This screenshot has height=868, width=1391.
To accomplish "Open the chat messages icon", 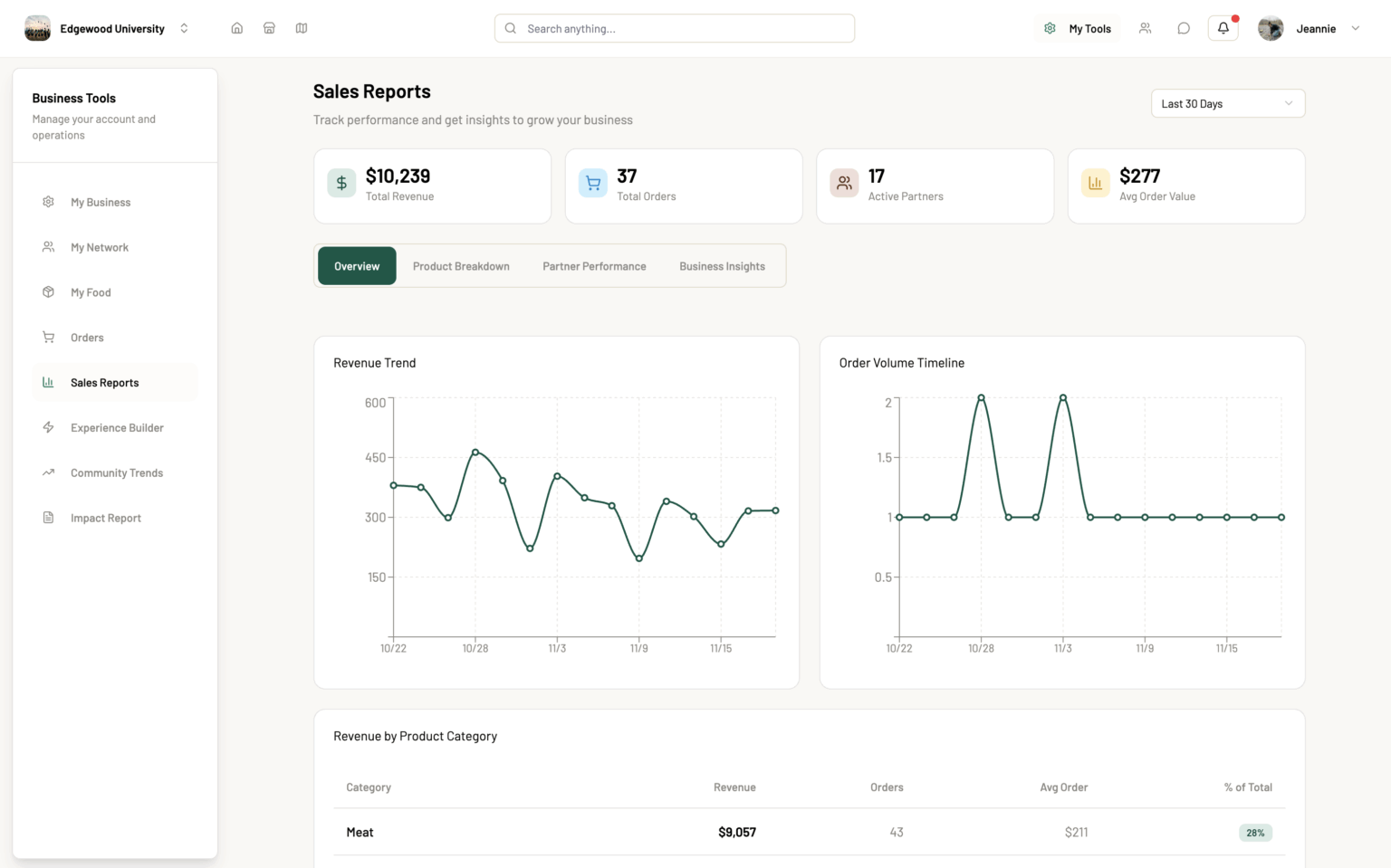I will [x=1183, y=28].
